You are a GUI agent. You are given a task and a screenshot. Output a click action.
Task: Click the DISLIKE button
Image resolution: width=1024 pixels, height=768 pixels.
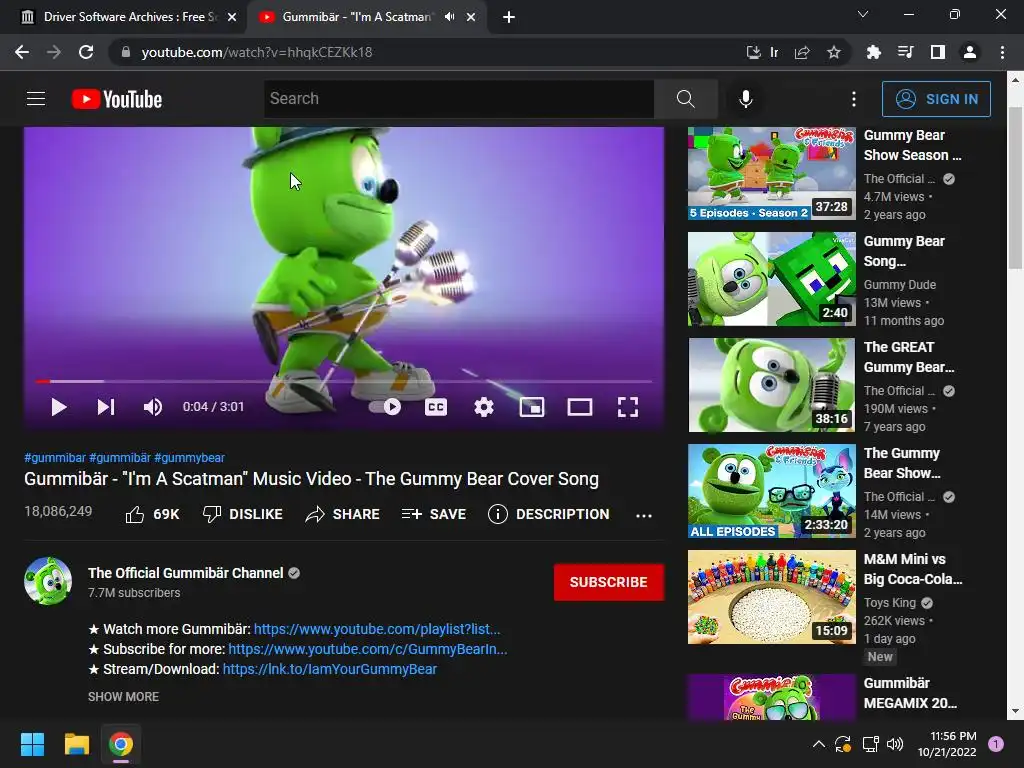242,515
